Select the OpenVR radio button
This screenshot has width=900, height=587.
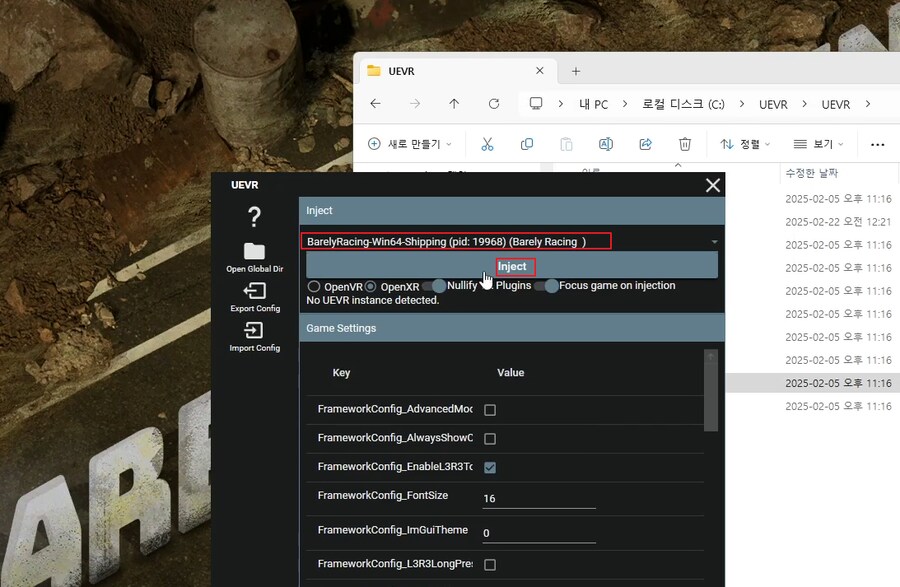click(314, 287)
